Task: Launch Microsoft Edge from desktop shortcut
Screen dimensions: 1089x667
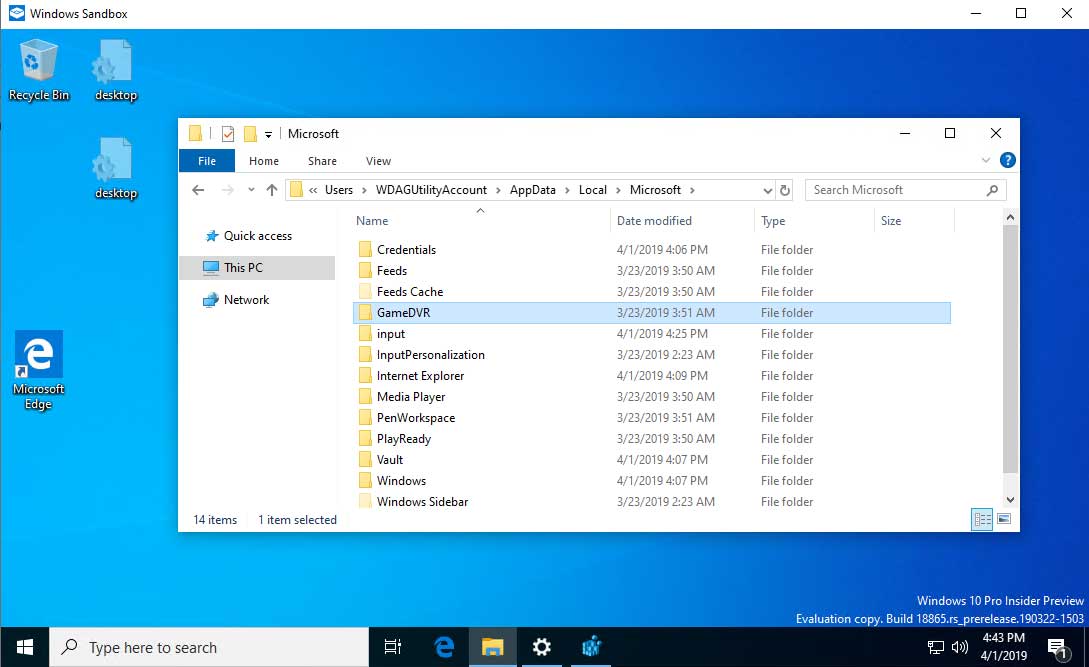Action: coord(39,371)
